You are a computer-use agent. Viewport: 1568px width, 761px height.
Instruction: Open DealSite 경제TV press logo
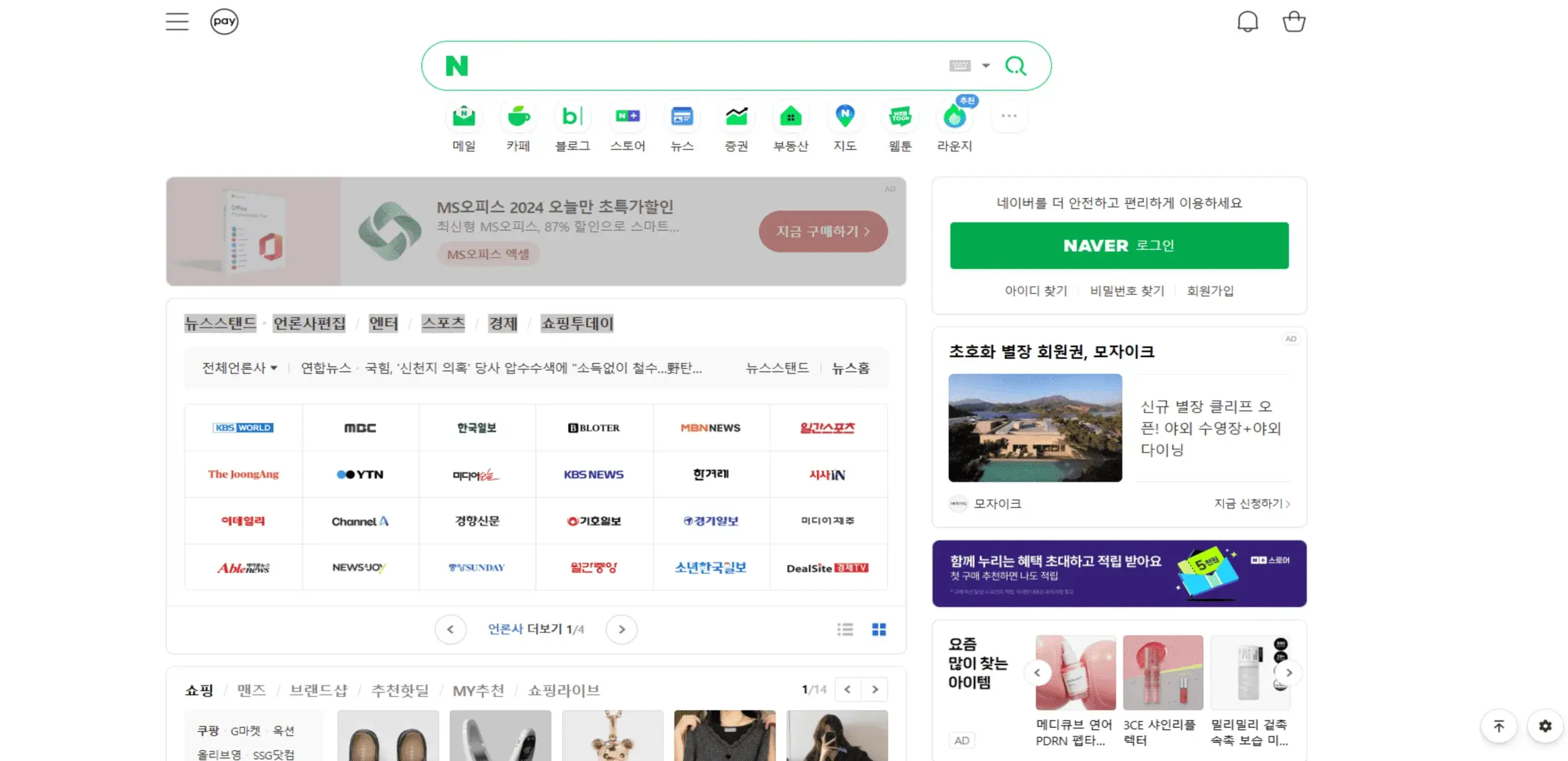pyautogui.click(x=828, y=567)
